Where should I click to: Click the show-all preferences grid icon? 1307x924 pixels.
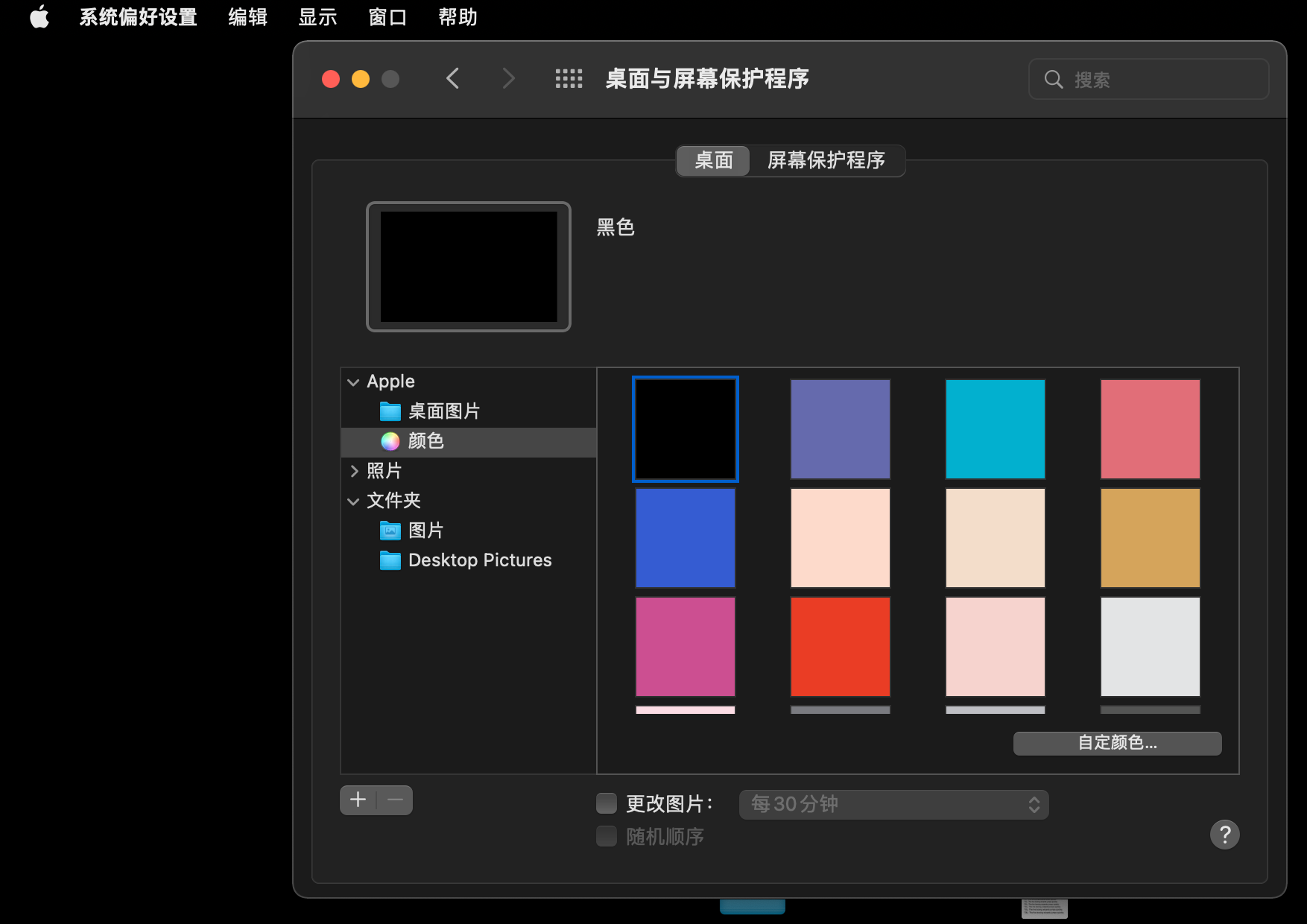(569, 79)
